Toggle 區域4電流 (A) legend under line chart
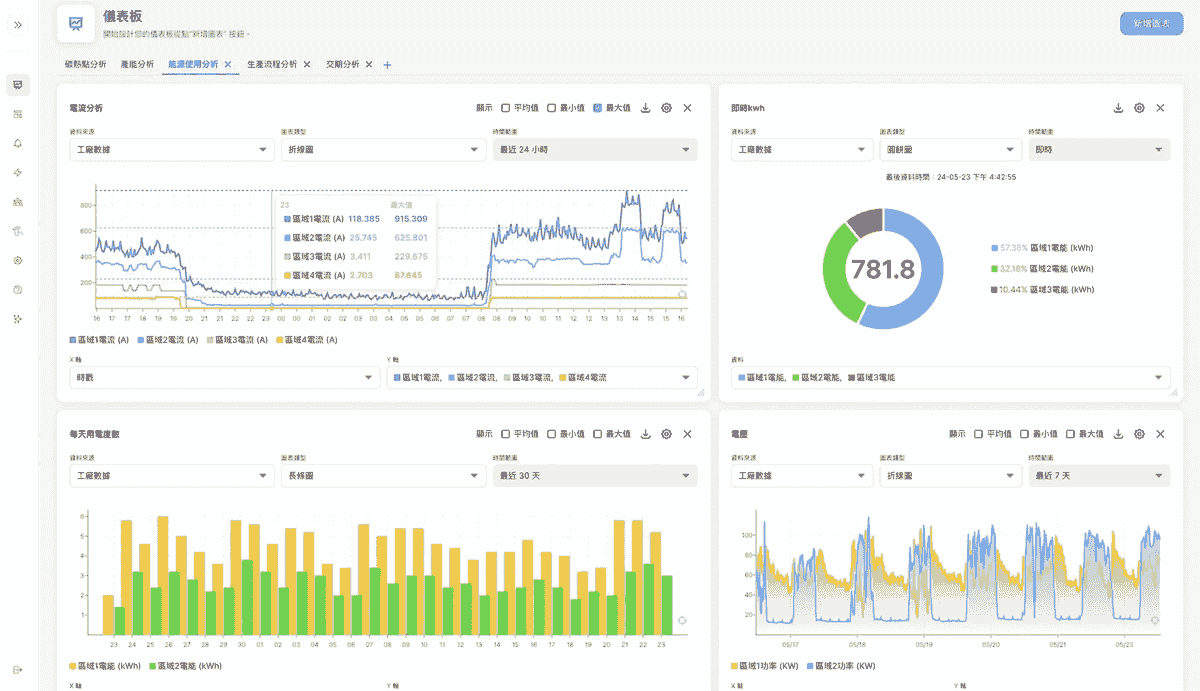The image size is (1200, 691). click(305, 340)
